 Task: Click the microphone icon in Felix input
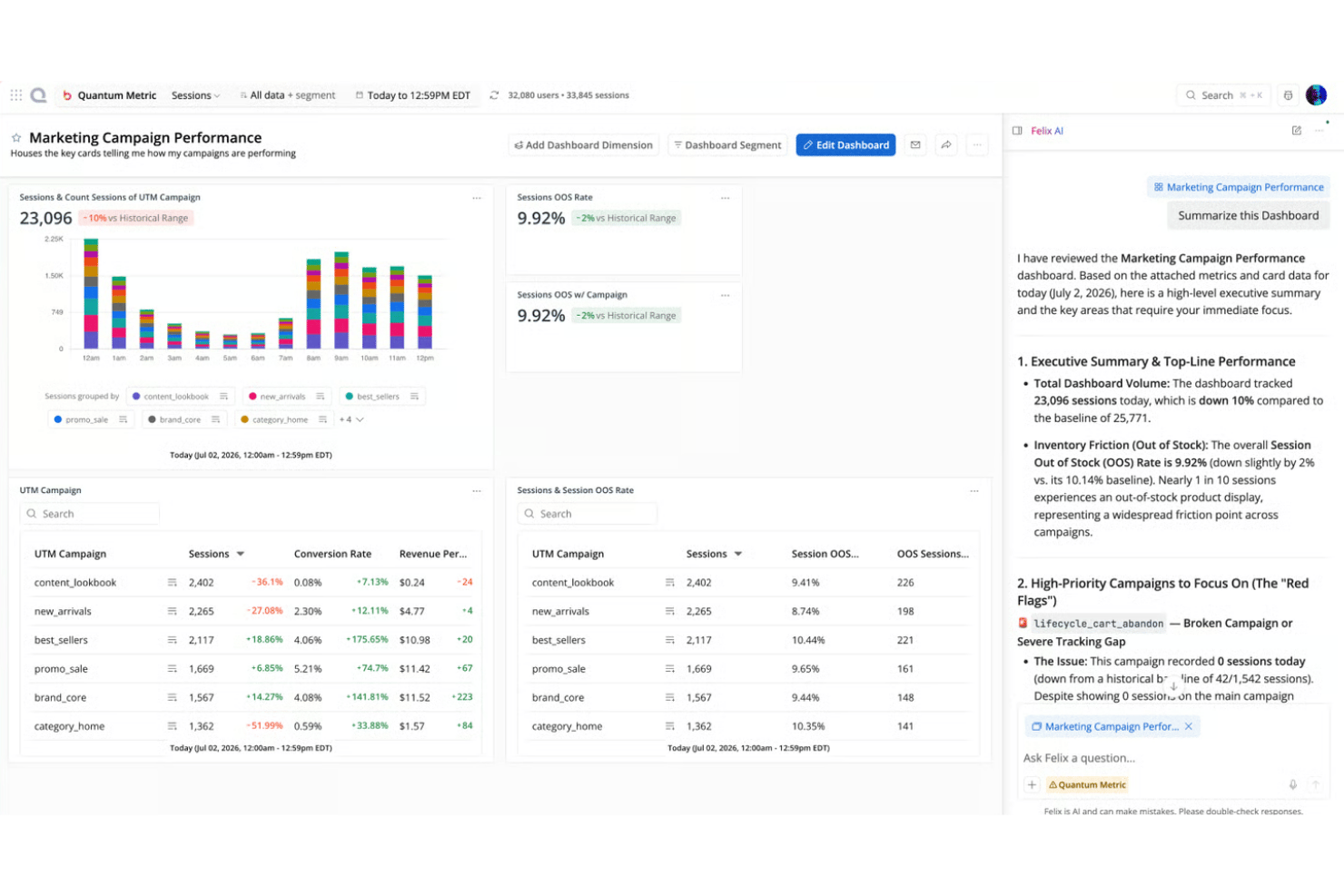(1293, 784)
